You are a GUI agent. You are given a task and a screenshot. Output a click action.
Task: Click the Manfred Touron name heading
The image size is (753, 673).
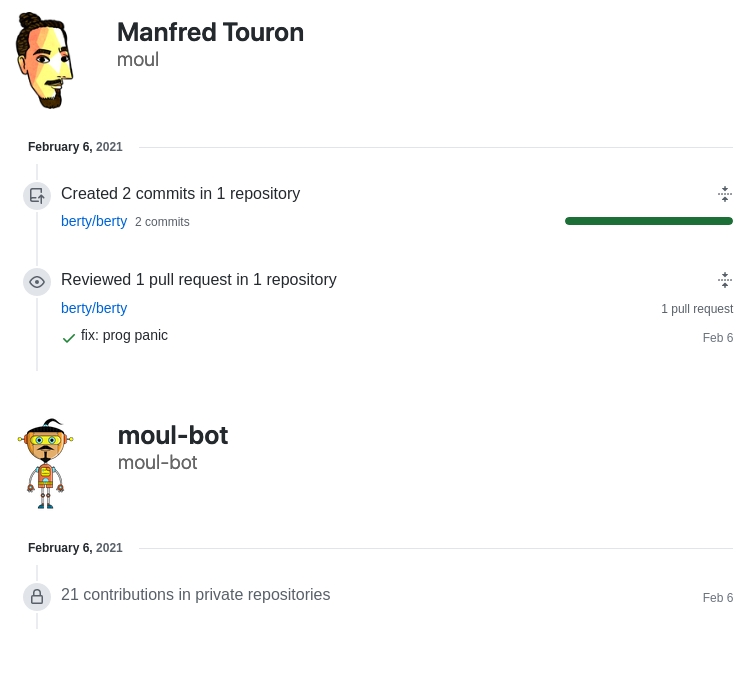210,32
